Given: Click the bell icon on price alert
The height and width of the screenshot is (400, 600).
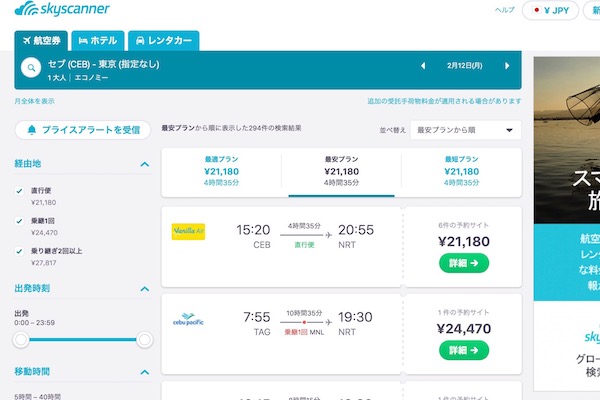Looking at the screenshot, I should pos(32,130).
